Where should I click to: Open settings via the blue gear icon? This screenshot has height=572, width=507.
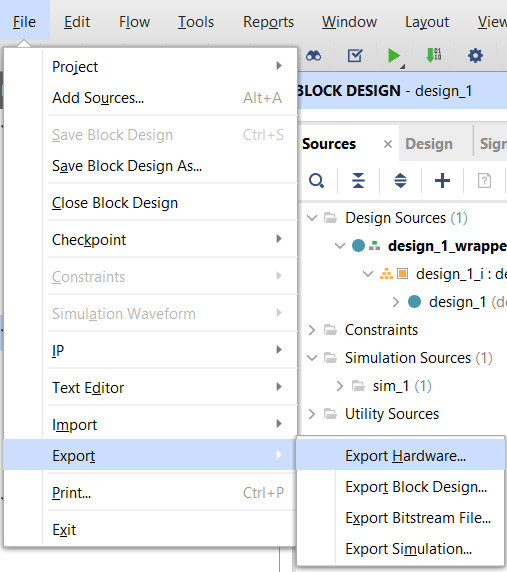475,56
